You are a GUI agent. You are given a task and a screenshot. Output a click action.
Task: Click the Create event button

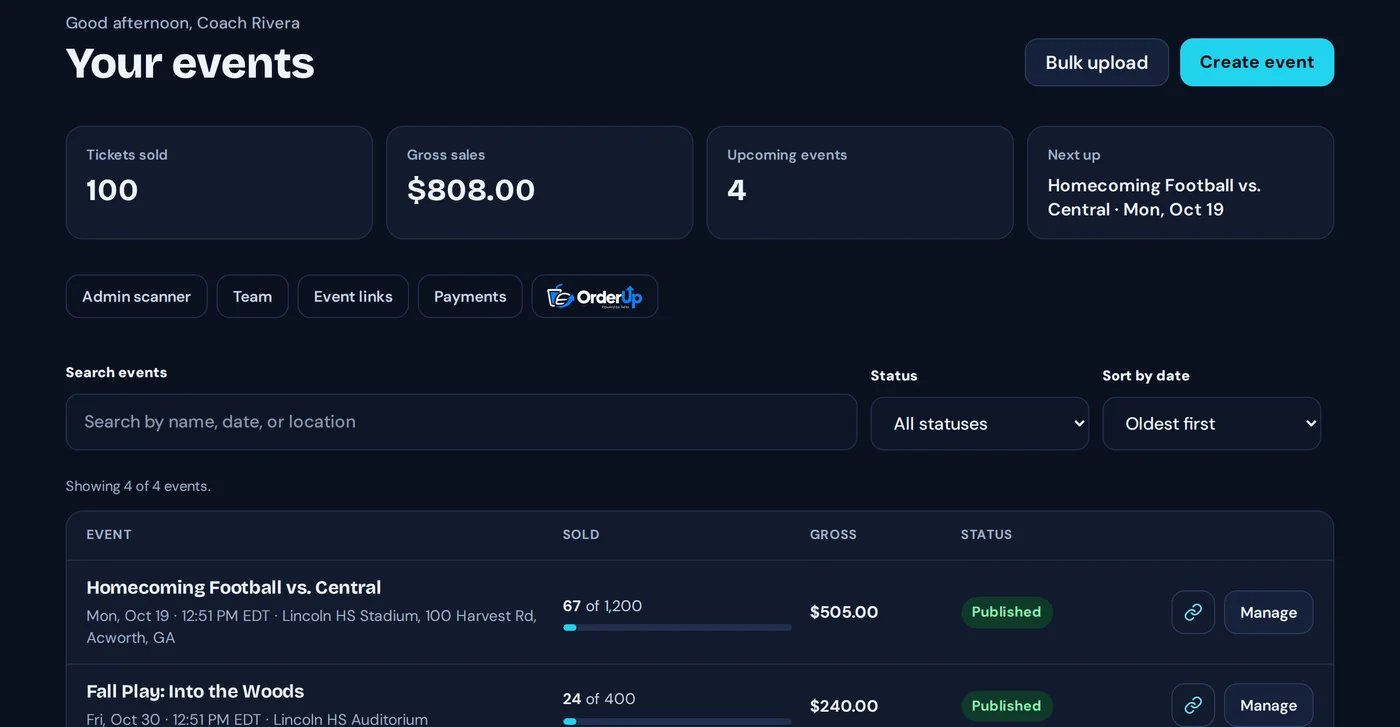(1257, 62)
